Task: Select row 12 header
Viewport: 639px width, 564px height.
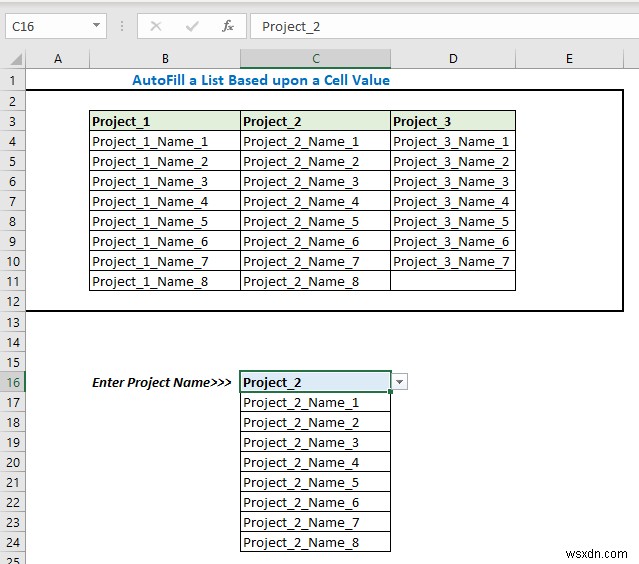Action: [x=13, y=302]
